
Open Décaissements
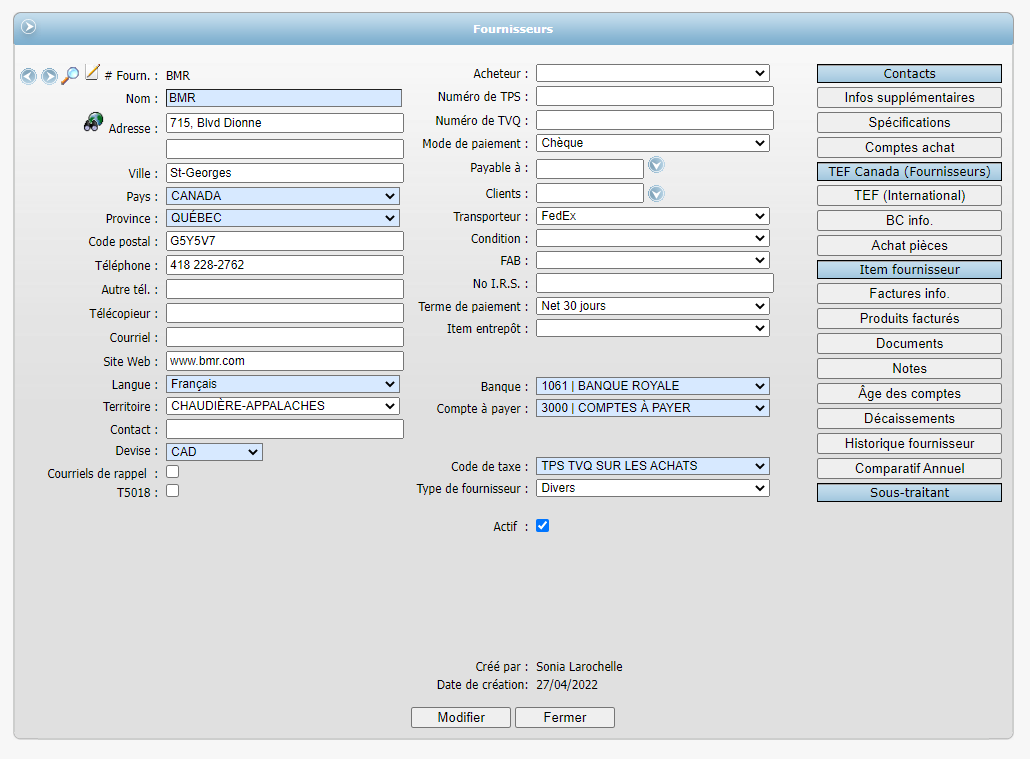coord(909,419)
